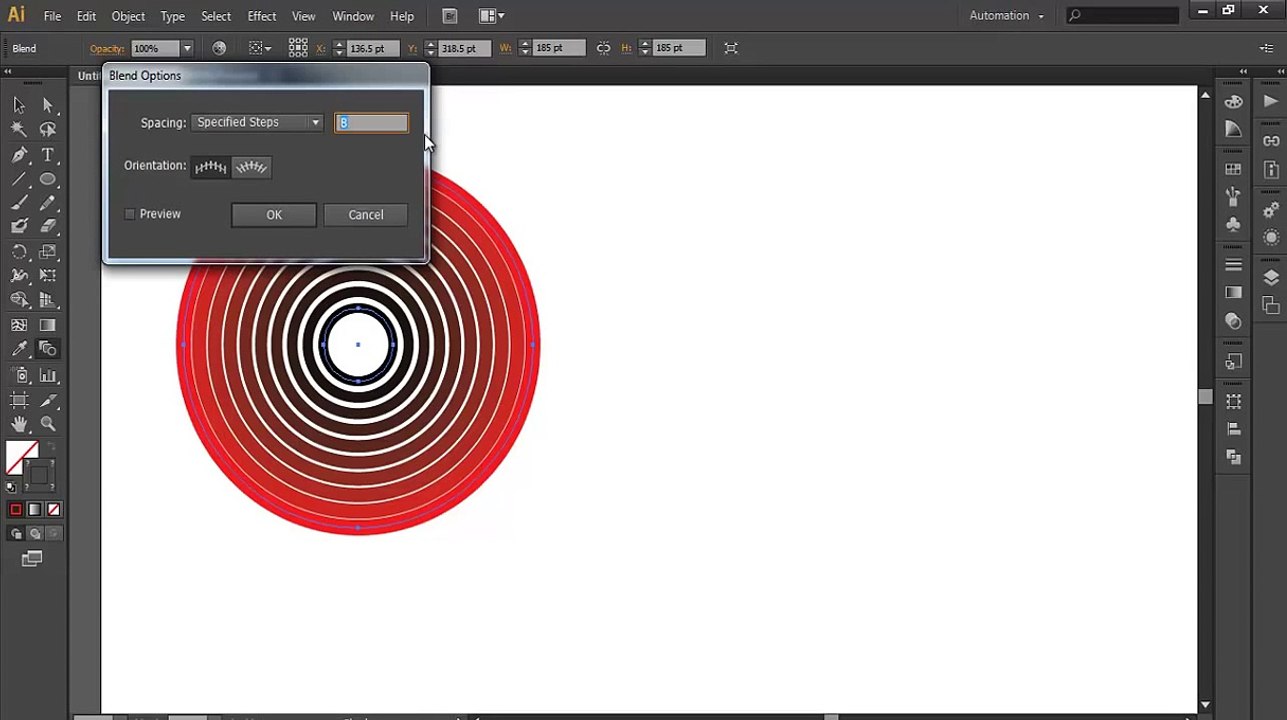The height and width of the screenshot is (720, 1287).
Task: Select the Paintbrush tool
Action: (x=19, y=203)
